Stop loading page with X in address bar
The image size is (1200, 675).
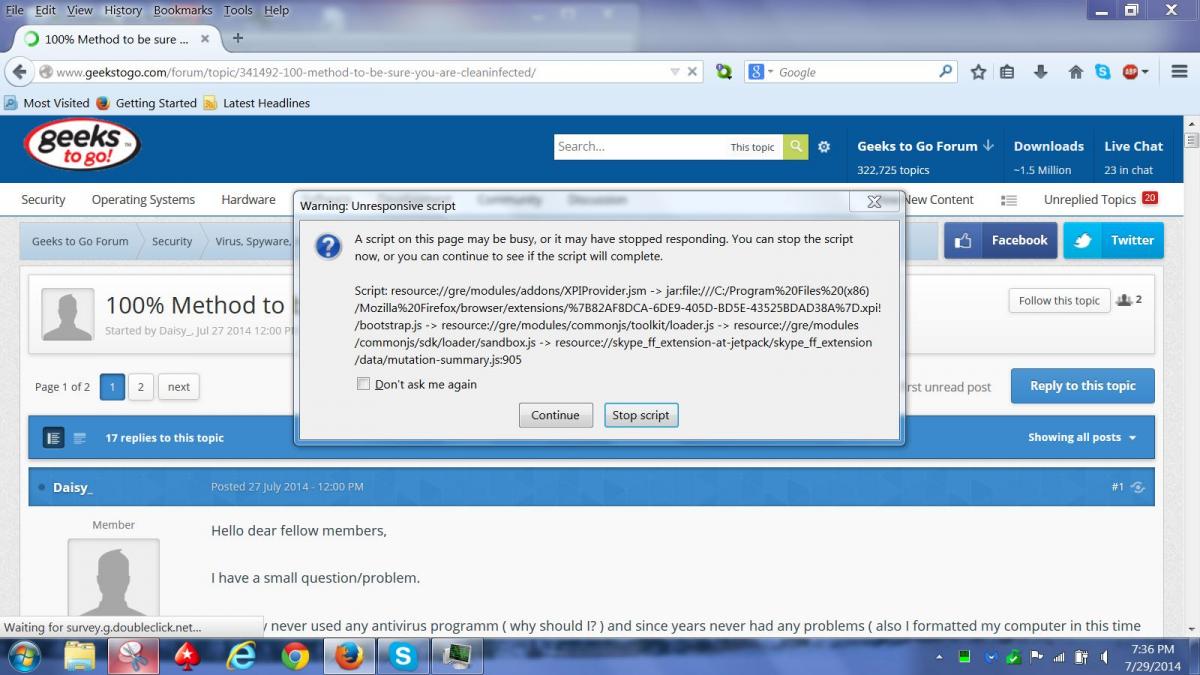pos(692,72)
